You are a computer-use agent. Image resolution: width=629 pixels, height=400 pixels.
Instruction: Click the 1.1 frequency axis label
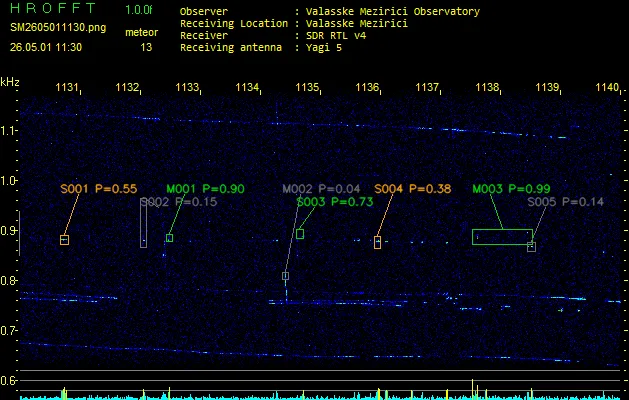point(8,131)
